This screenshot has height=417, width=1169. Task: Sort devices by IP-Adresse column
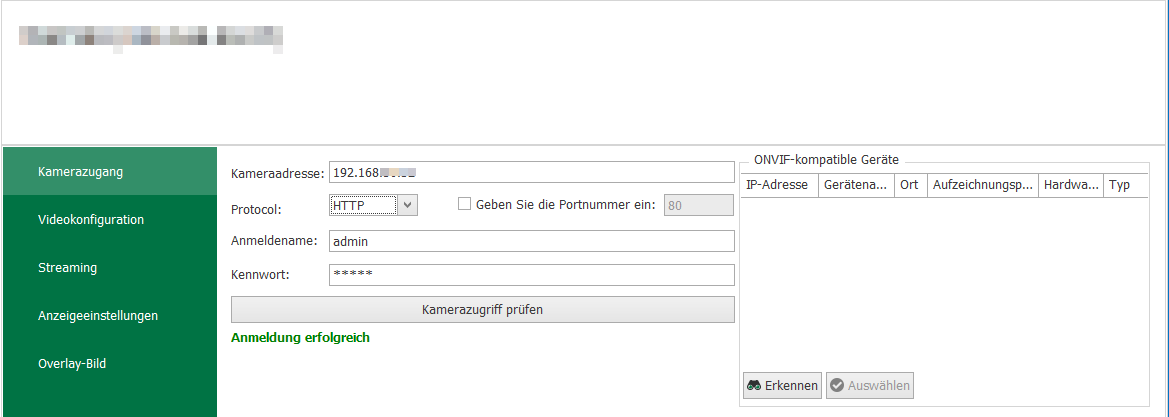coord(778,186)
